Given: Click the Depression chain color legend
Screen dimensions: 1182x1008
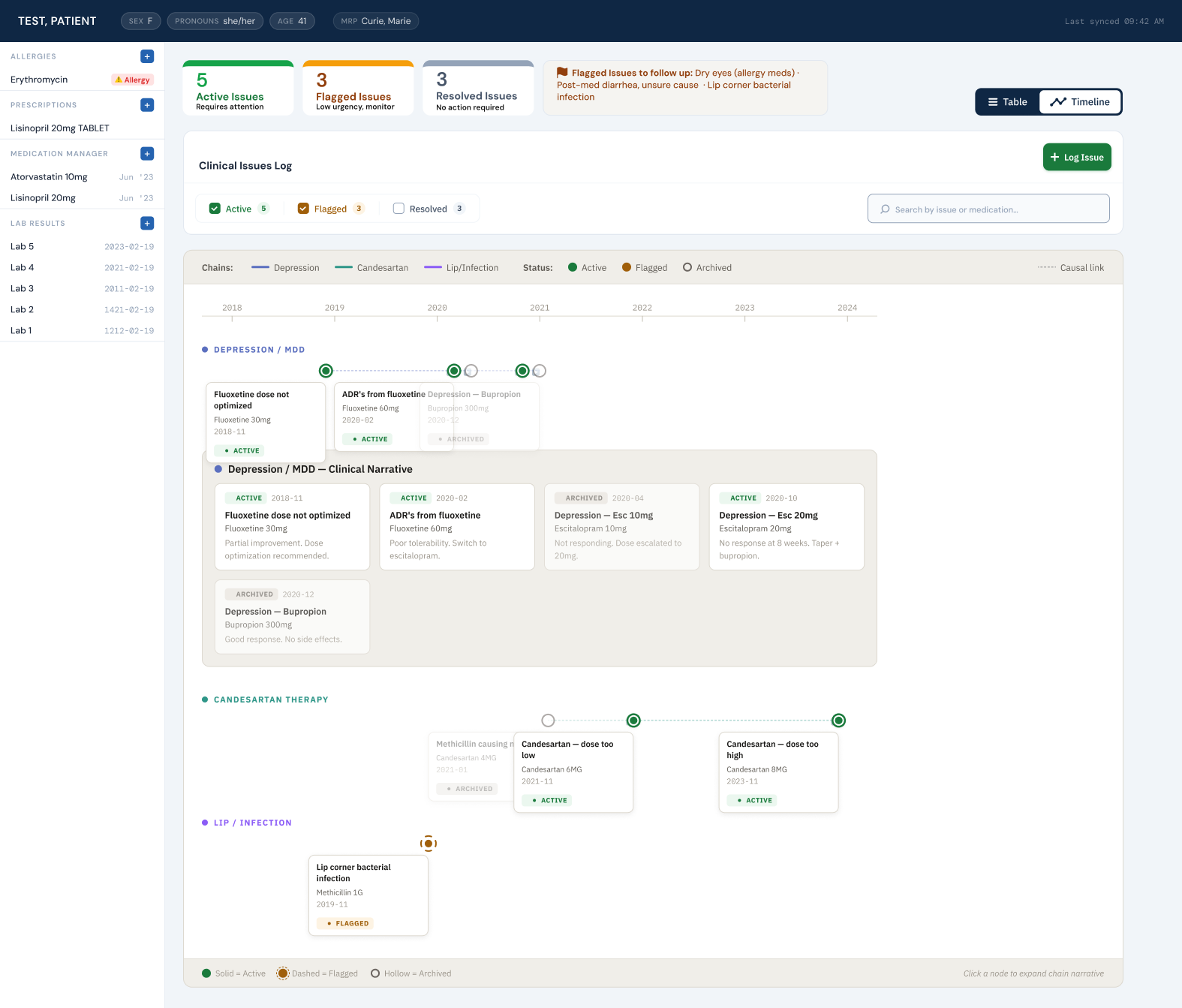Looking at the screenshot, I should click(285, 268).
